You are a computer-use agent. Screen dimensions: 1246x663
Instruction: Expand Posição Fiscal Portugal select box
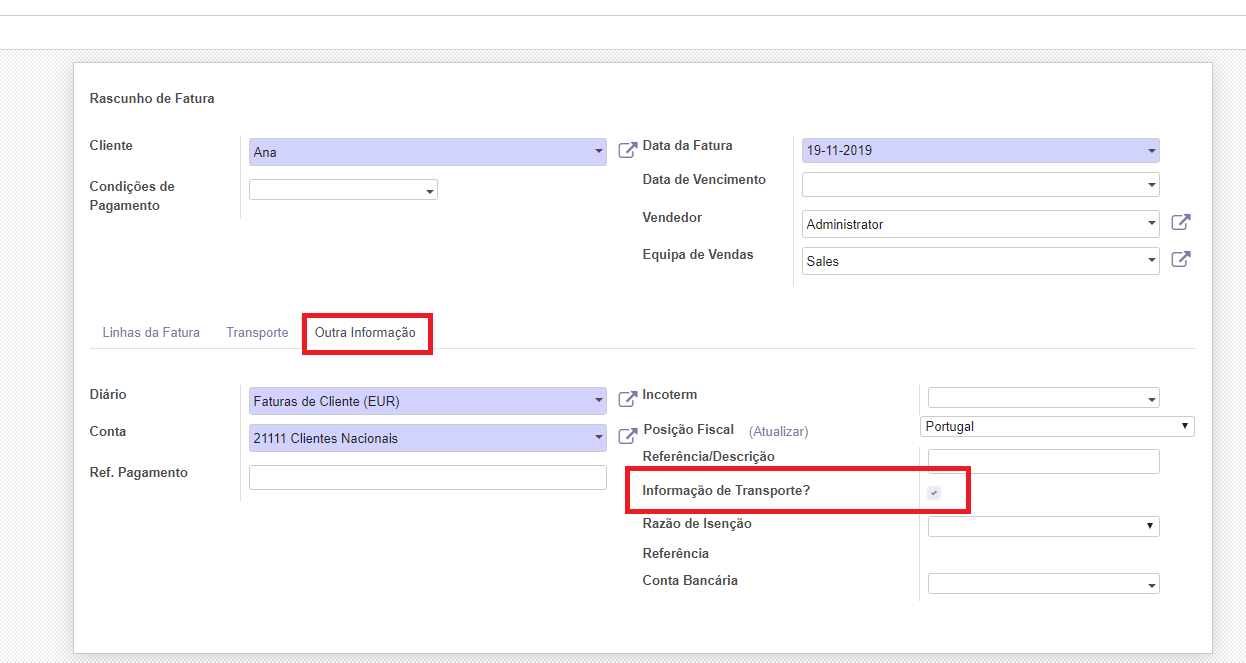pos(1057,427)
